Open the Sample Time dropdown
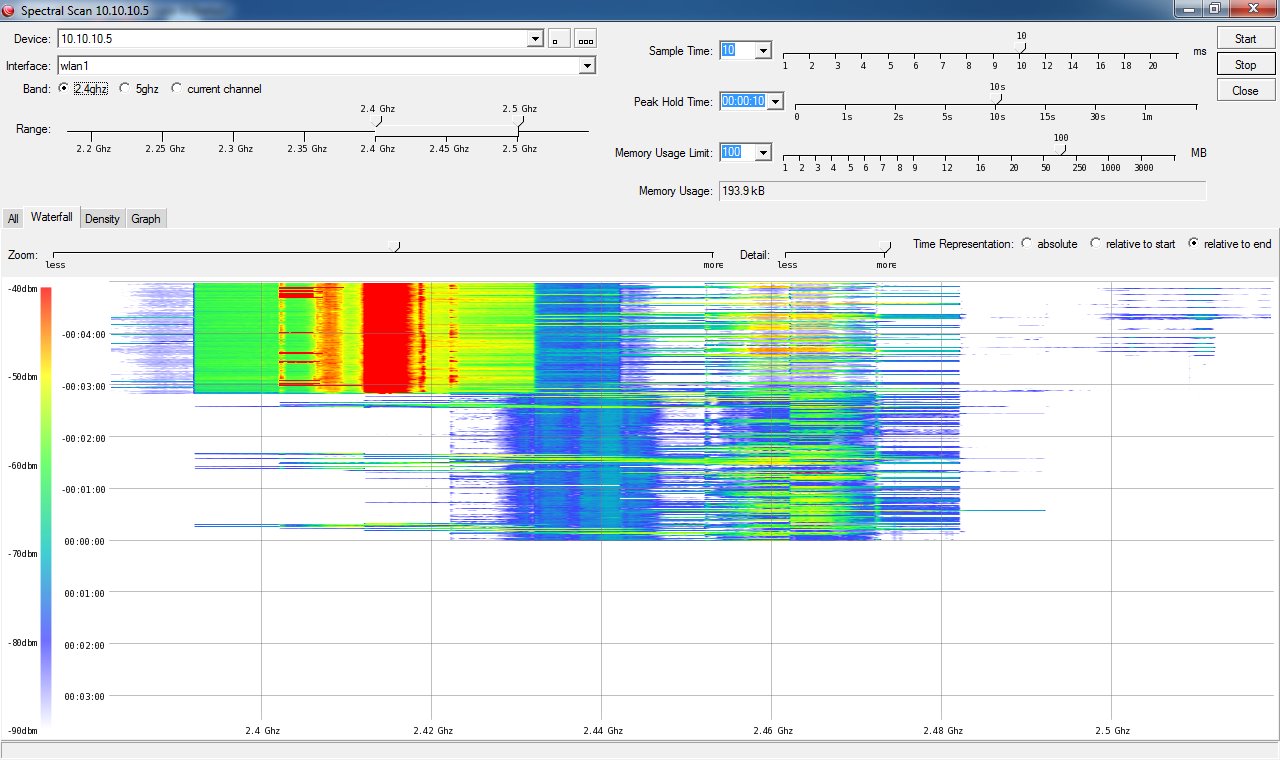This screenshot has width=1280, height=760. (x=762, y=50)
